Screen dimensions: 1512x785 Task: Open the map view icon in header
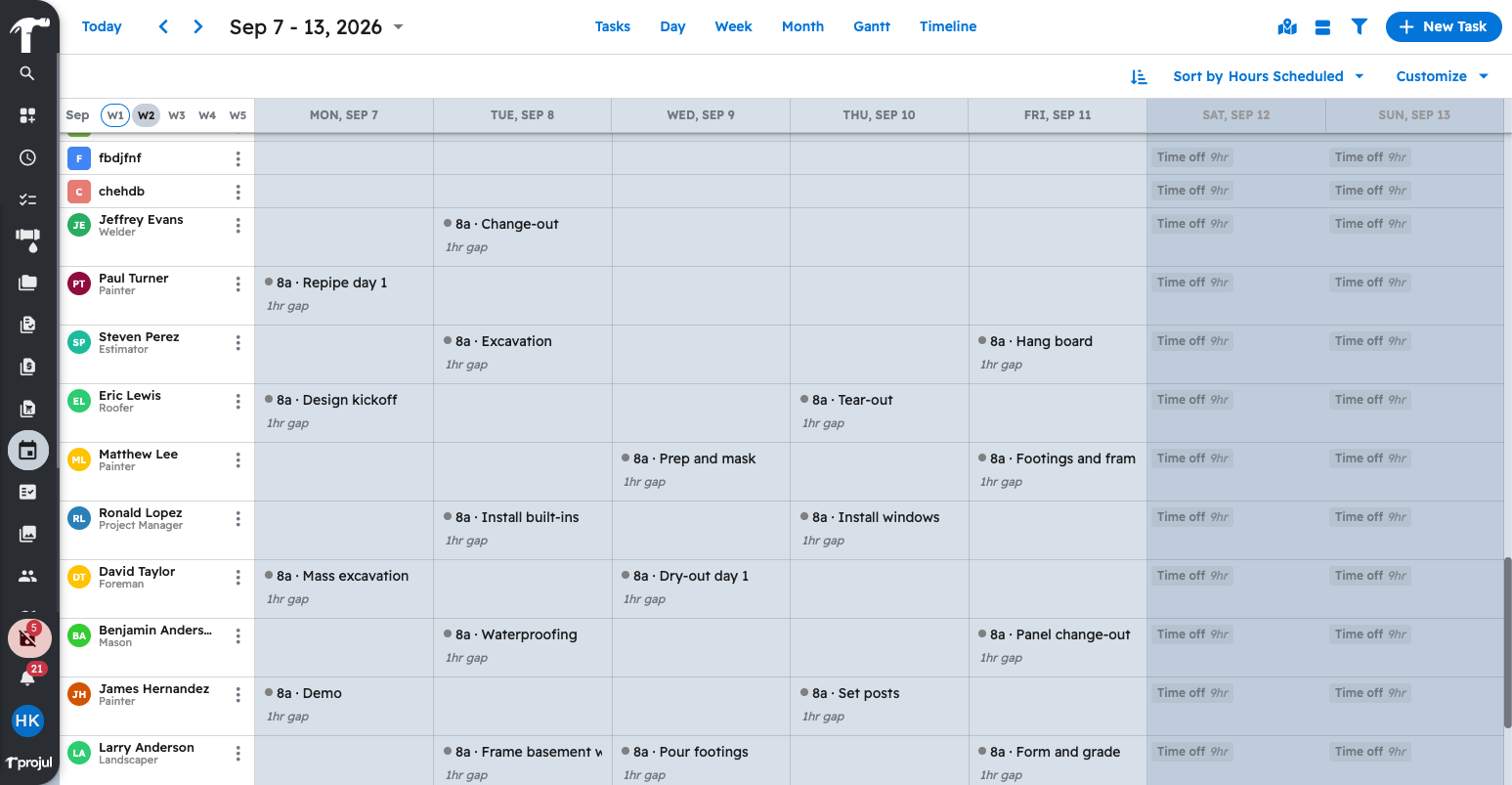pyautogui.click(x=1287, y=26)
